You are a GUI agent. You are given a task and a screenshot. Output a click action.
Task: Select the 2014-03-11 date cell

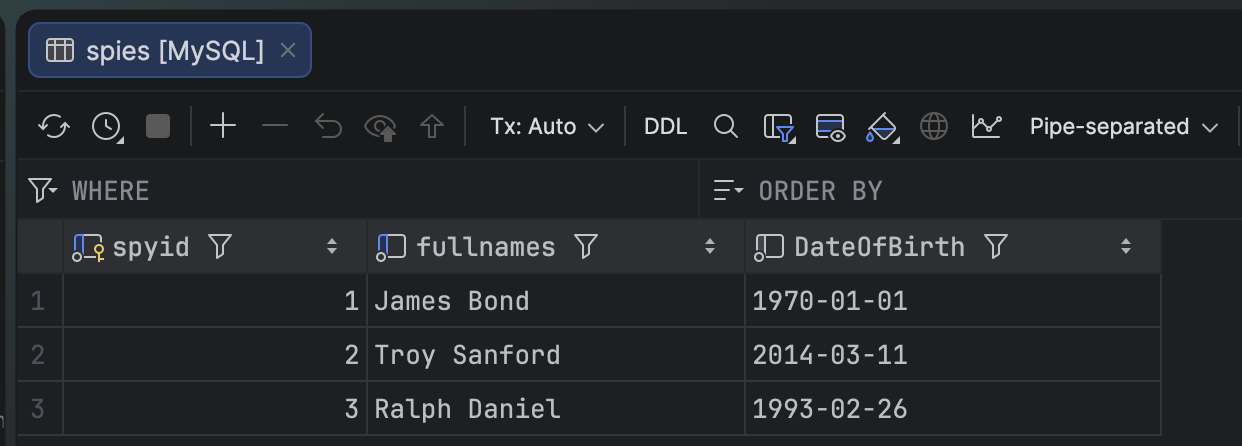pos(953,355)
